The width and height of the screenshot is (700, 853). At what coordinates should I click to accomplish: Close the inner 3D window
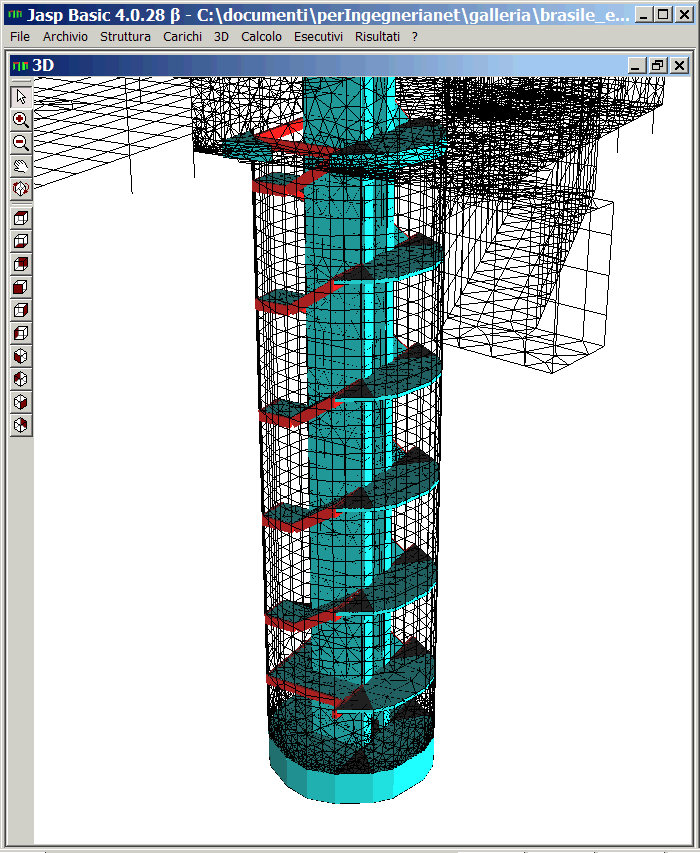[679, 66]
